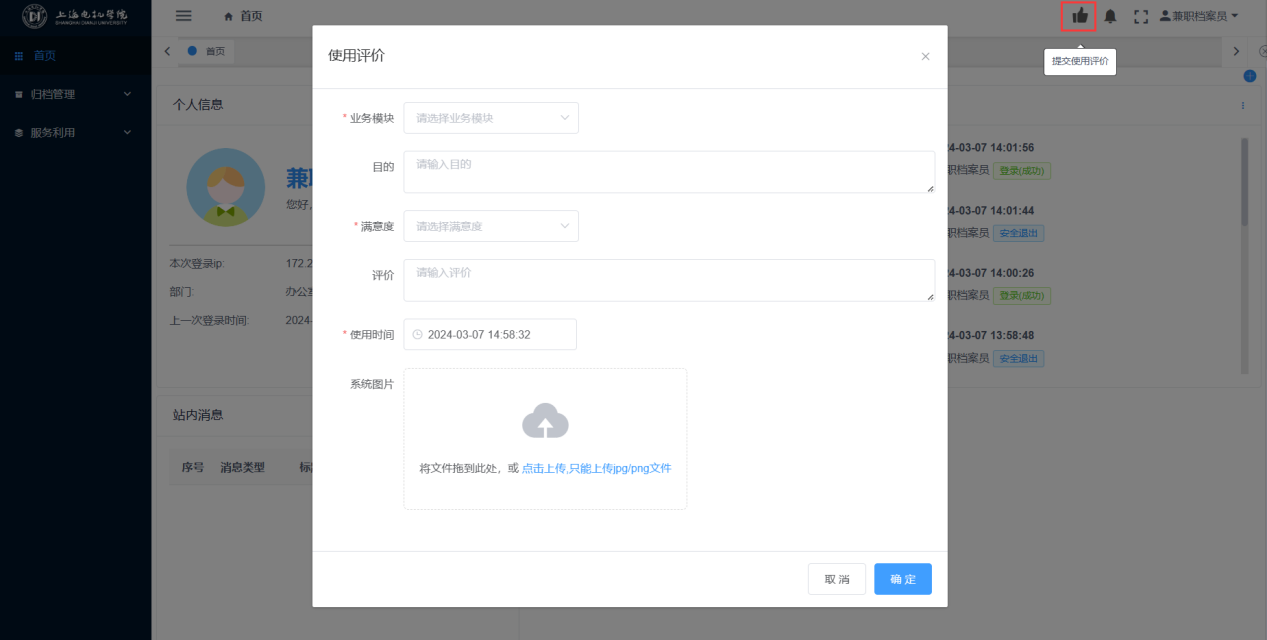1267x640 pixels.
Task: Click the 使用时间 datetime field
Action: tap(490, 335)
